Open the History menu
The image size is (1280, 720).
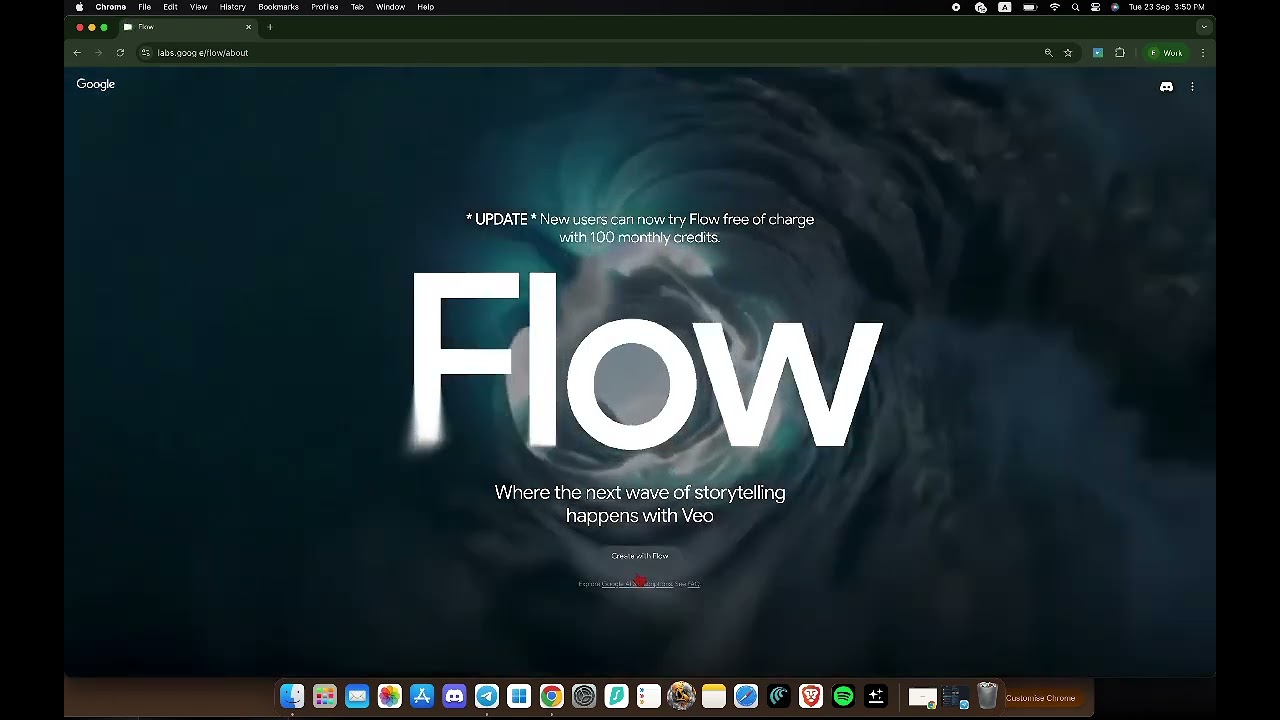point(233,7)
